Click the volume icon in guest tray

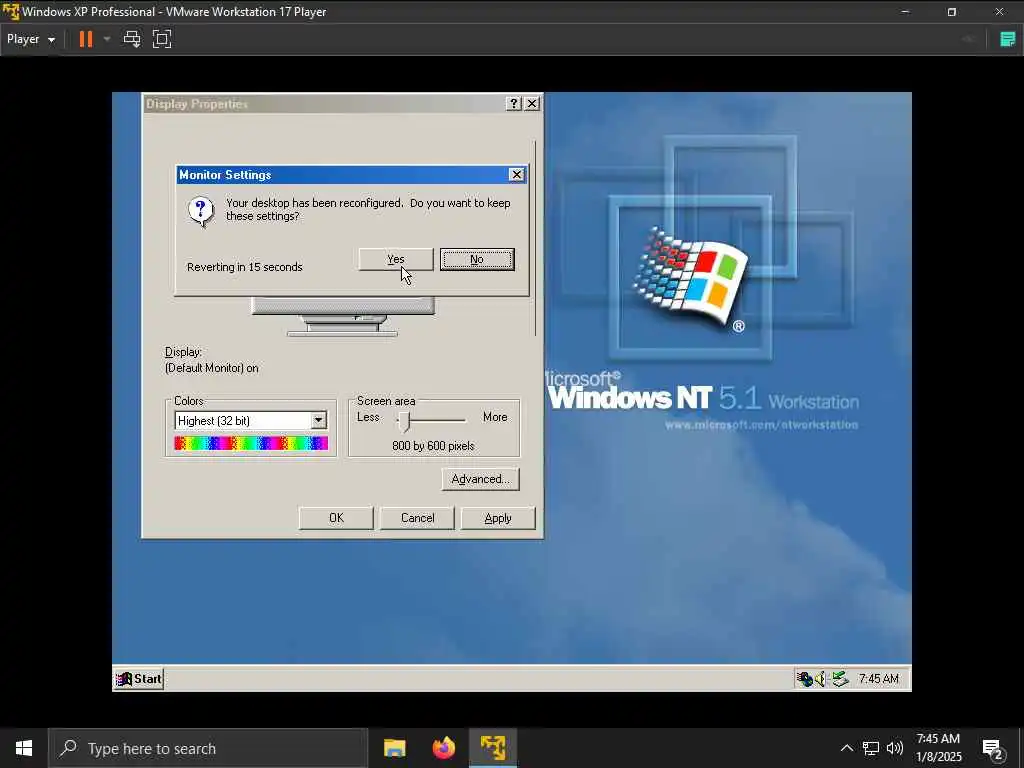click(822, 679)
